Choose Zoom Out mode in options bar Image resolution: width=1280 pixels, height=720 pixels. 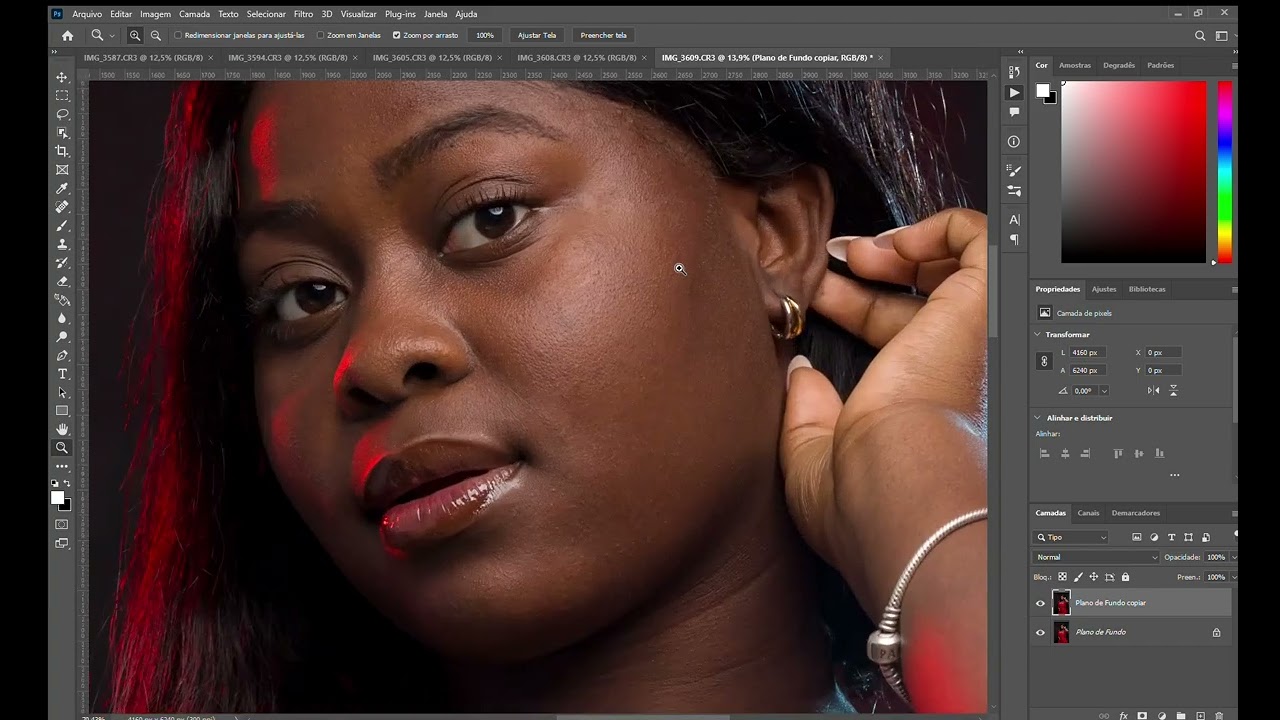point(155,35)
